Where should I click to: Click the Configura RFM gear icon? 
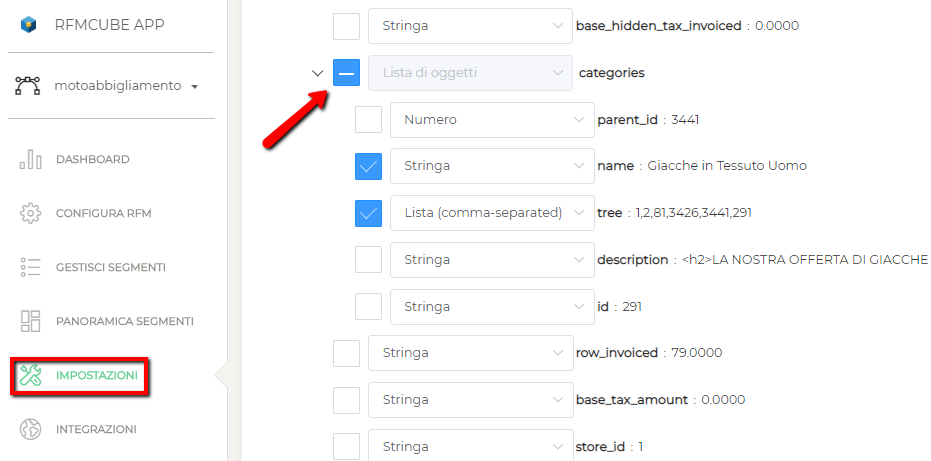coord(30,213)
